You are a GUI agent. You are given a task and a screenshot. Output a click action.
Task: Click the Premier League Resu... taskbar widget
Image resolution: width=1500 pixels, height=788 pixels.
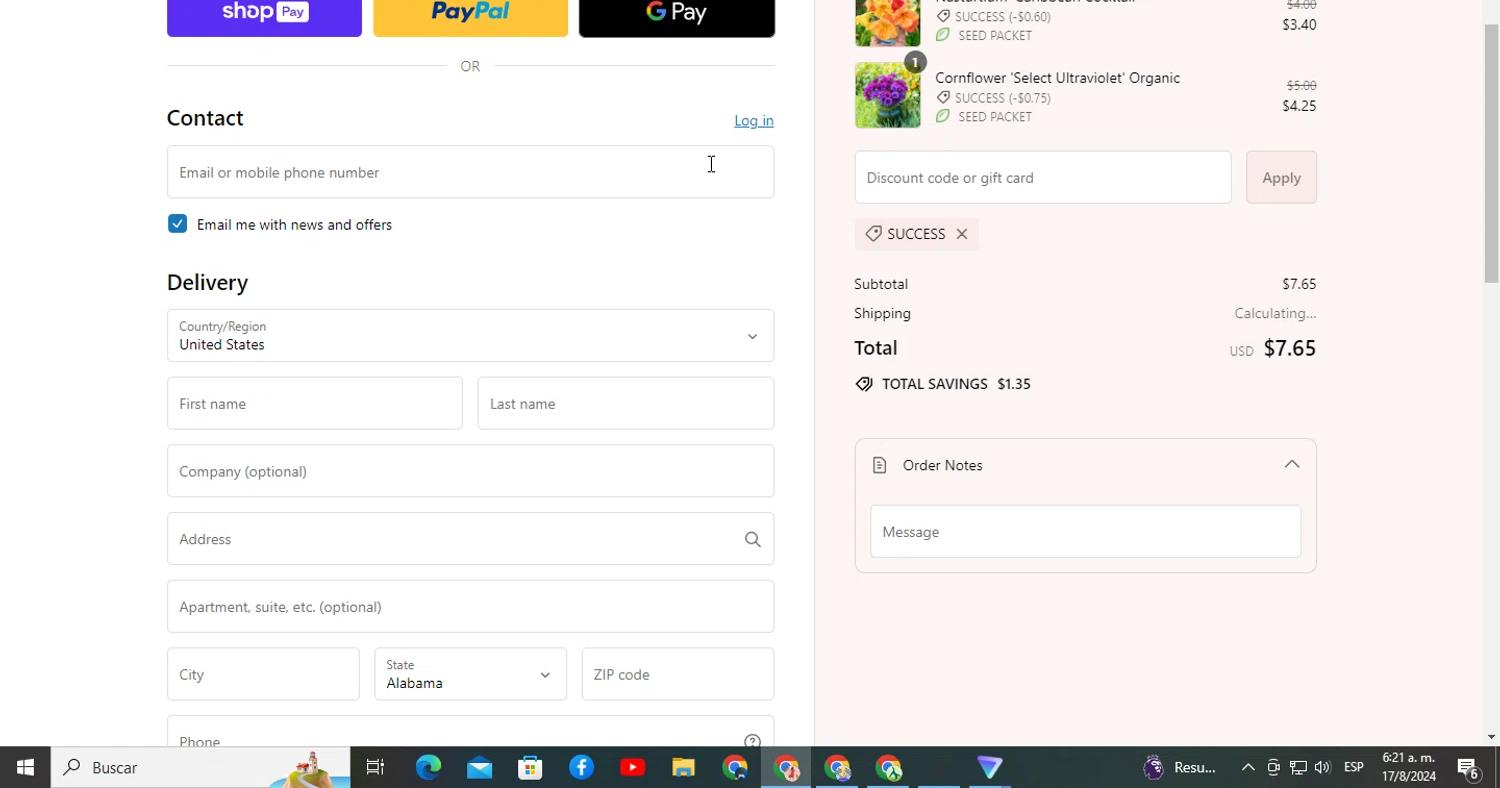pyautogui.click(x=1180, y=767)
